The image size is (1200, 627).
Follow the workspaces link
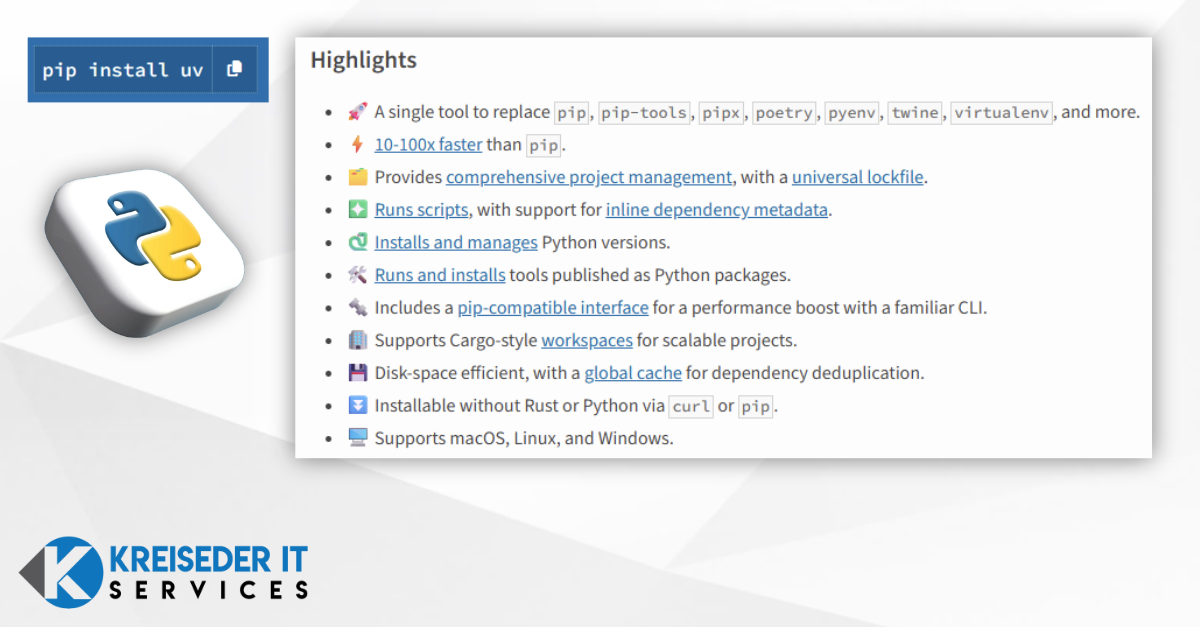point(587,340)
